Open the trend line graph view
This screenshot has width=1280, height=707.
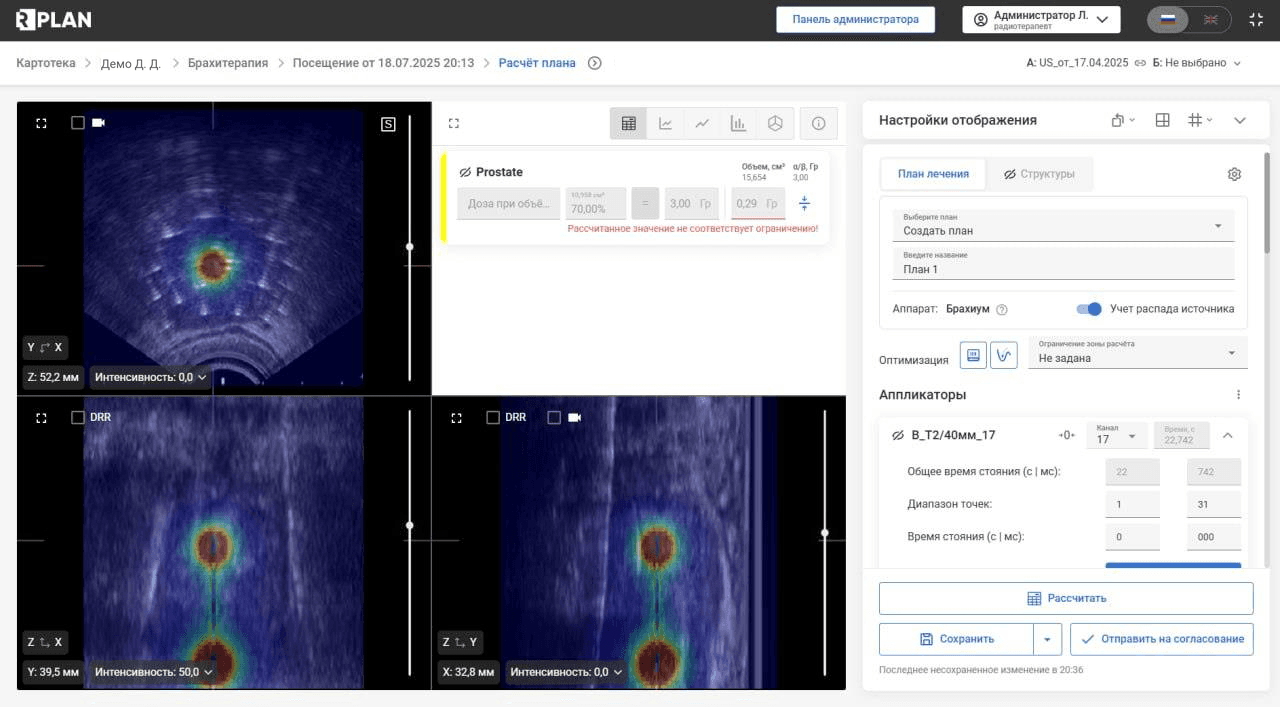pos(702,123)
